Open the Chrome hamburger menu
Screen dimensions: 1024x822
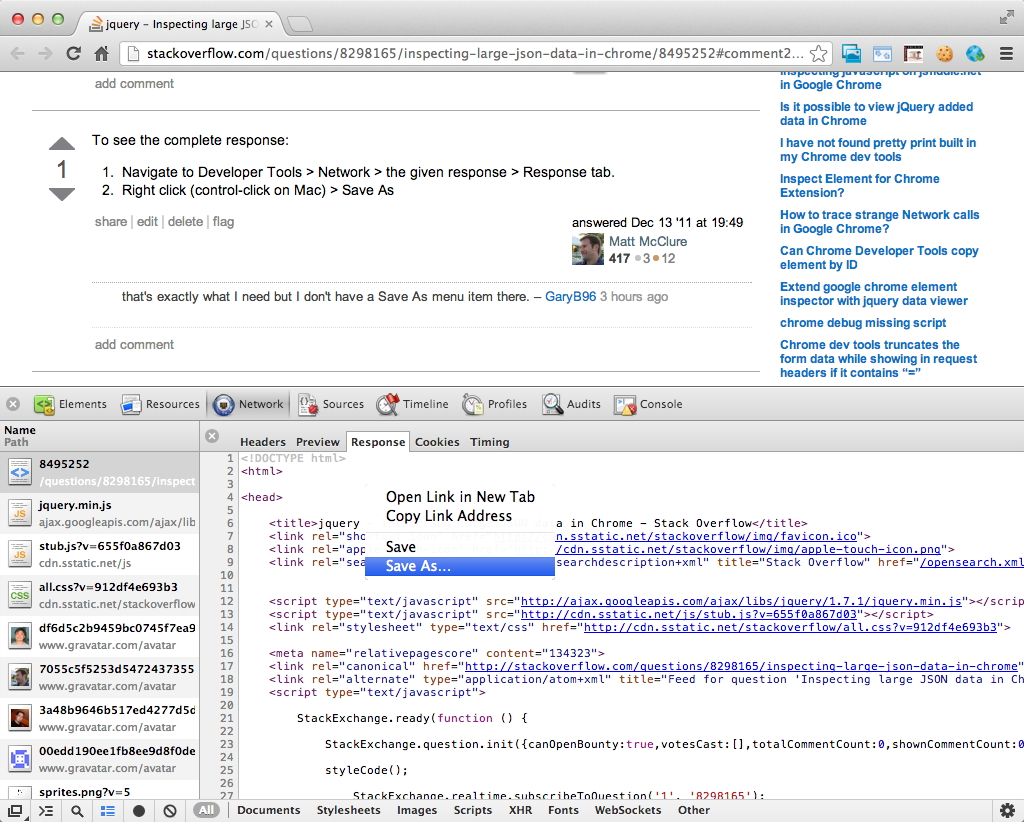(x=1006, y=54)
